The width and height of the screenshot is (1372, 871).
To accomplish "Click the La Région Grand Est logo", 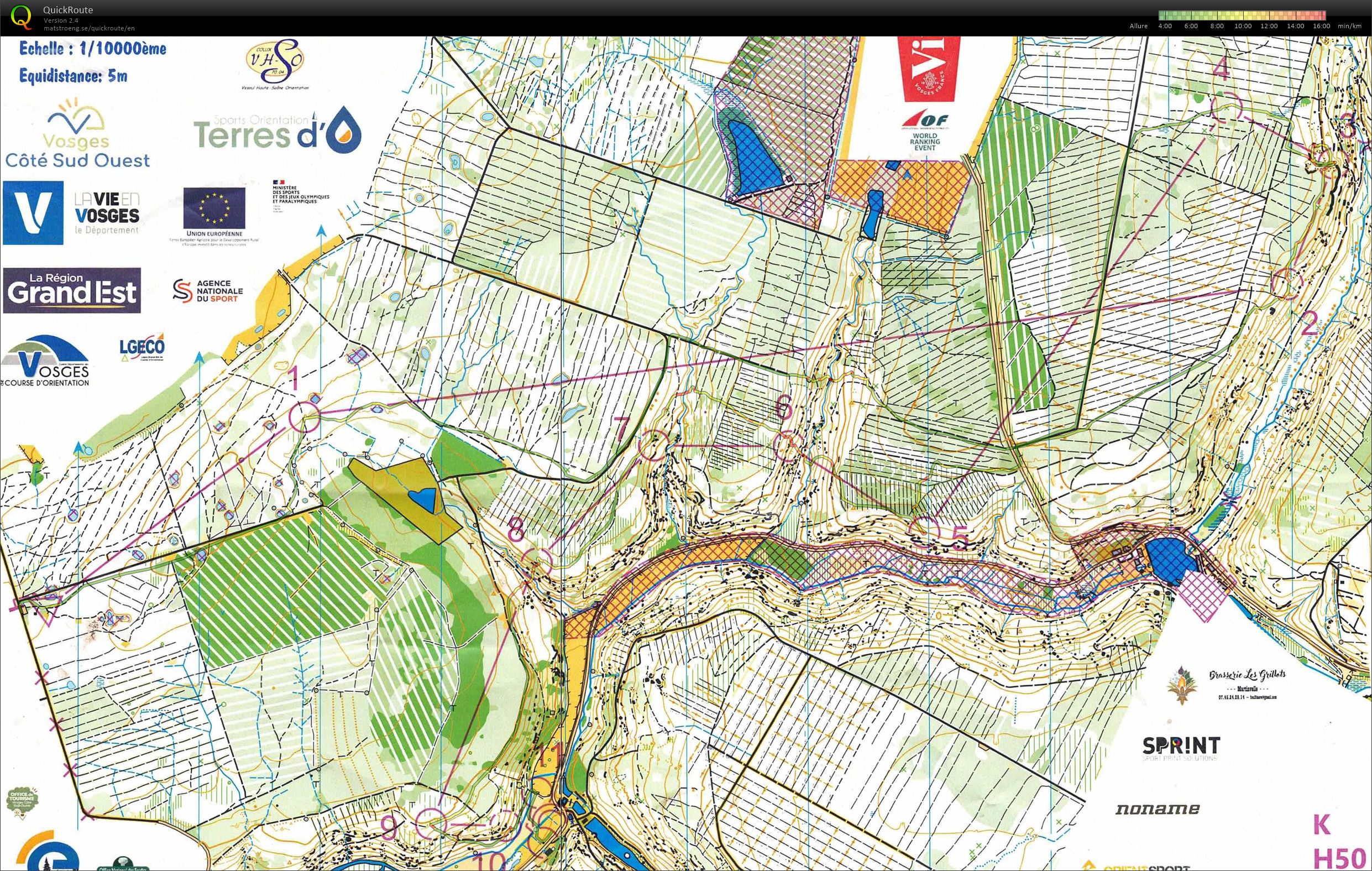I will coord(72,291).
